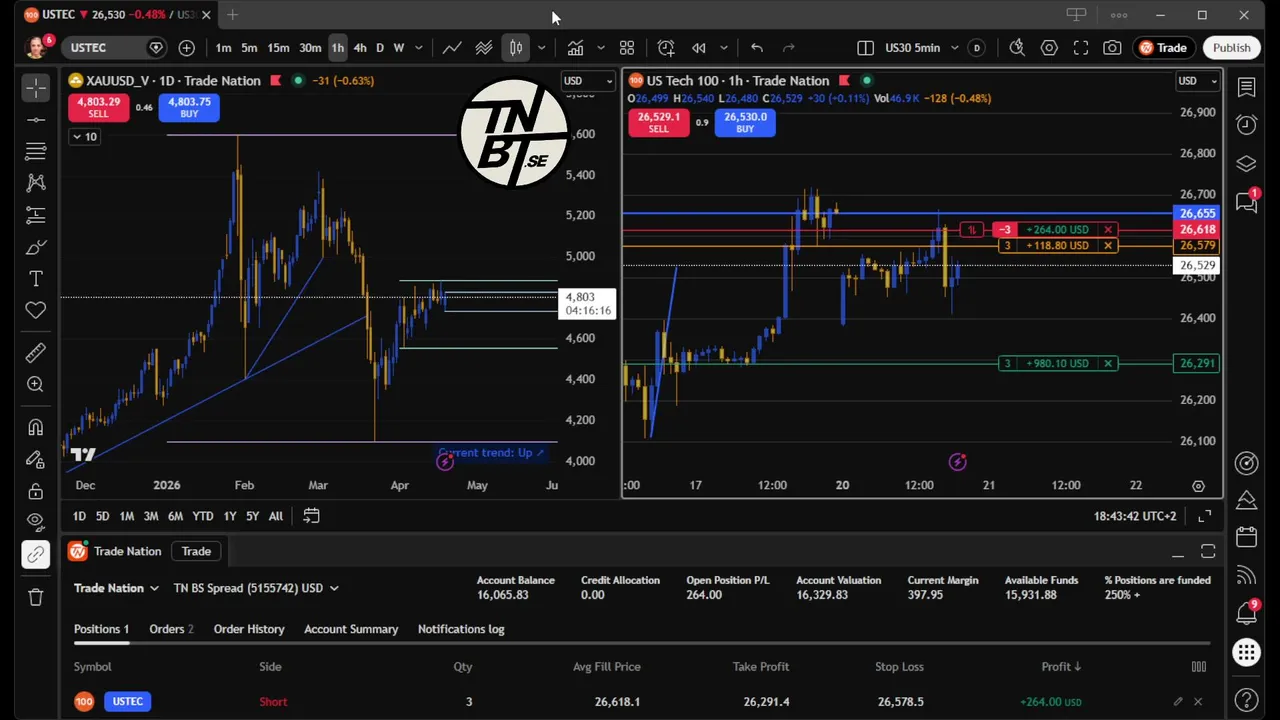Select the 5Y date range

click(x=252, y=516)
